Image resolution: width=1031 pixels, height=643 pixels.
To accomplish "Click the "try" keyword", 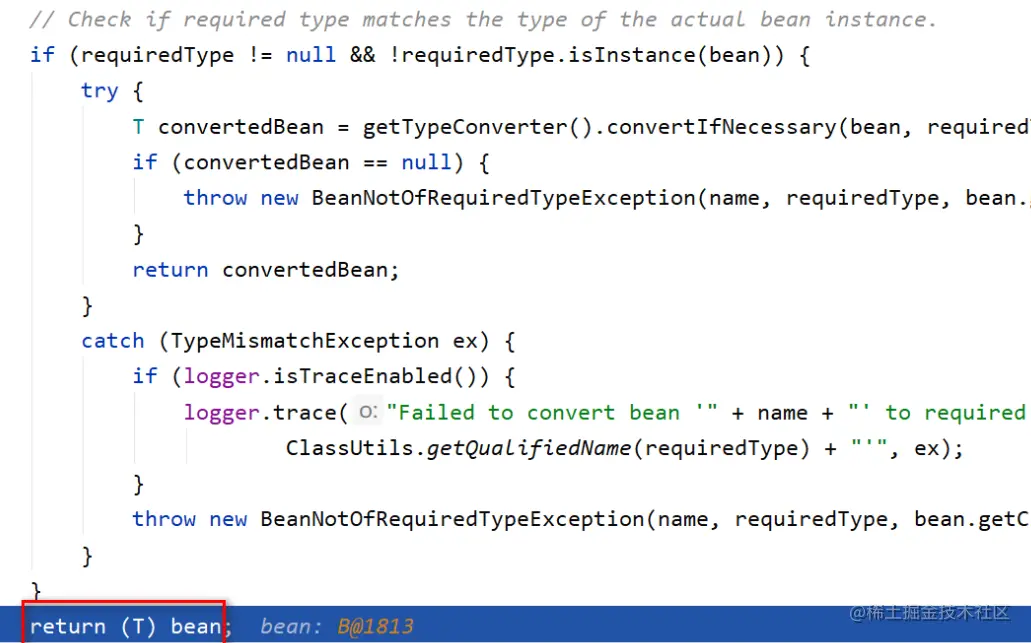I will pos(99,91).
